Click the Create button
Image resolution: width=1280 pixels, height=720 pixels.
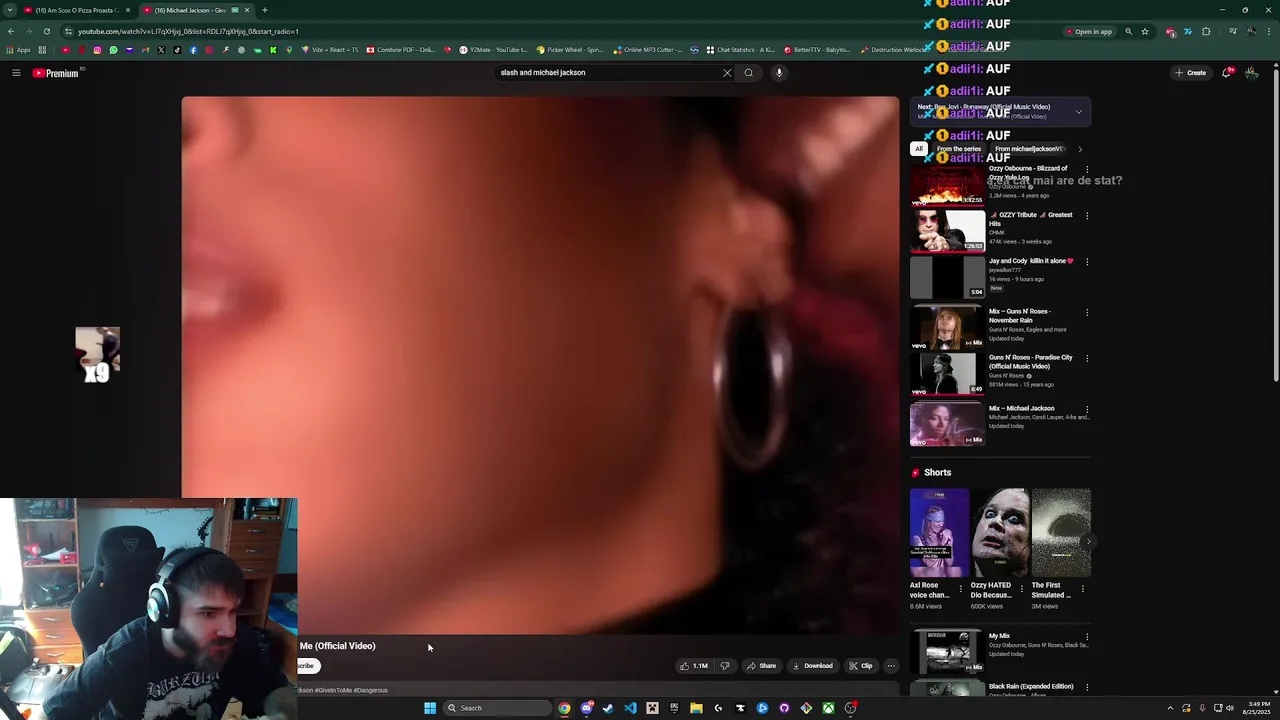pos(1190,73)
